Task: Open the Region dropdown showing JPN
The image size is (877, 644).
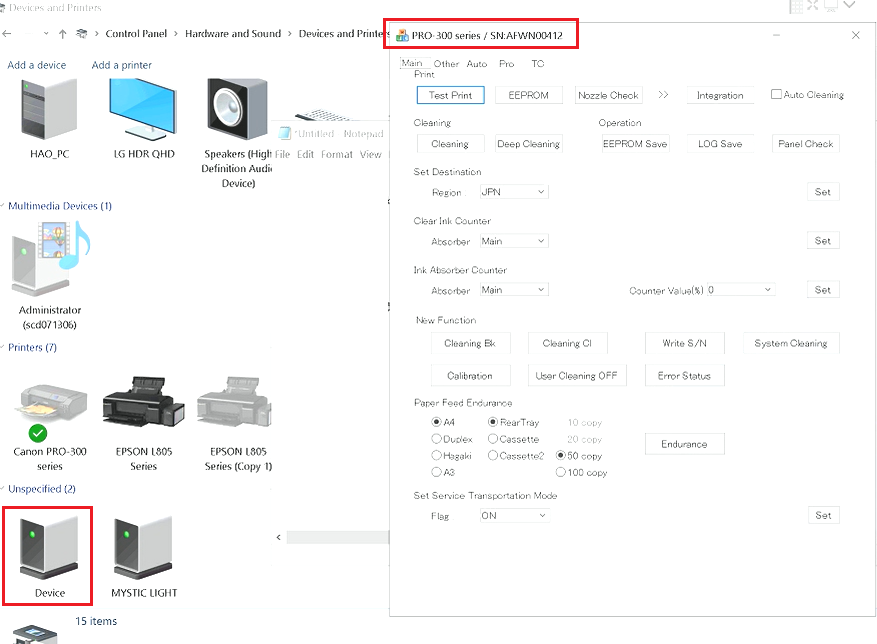Action: 513,192
